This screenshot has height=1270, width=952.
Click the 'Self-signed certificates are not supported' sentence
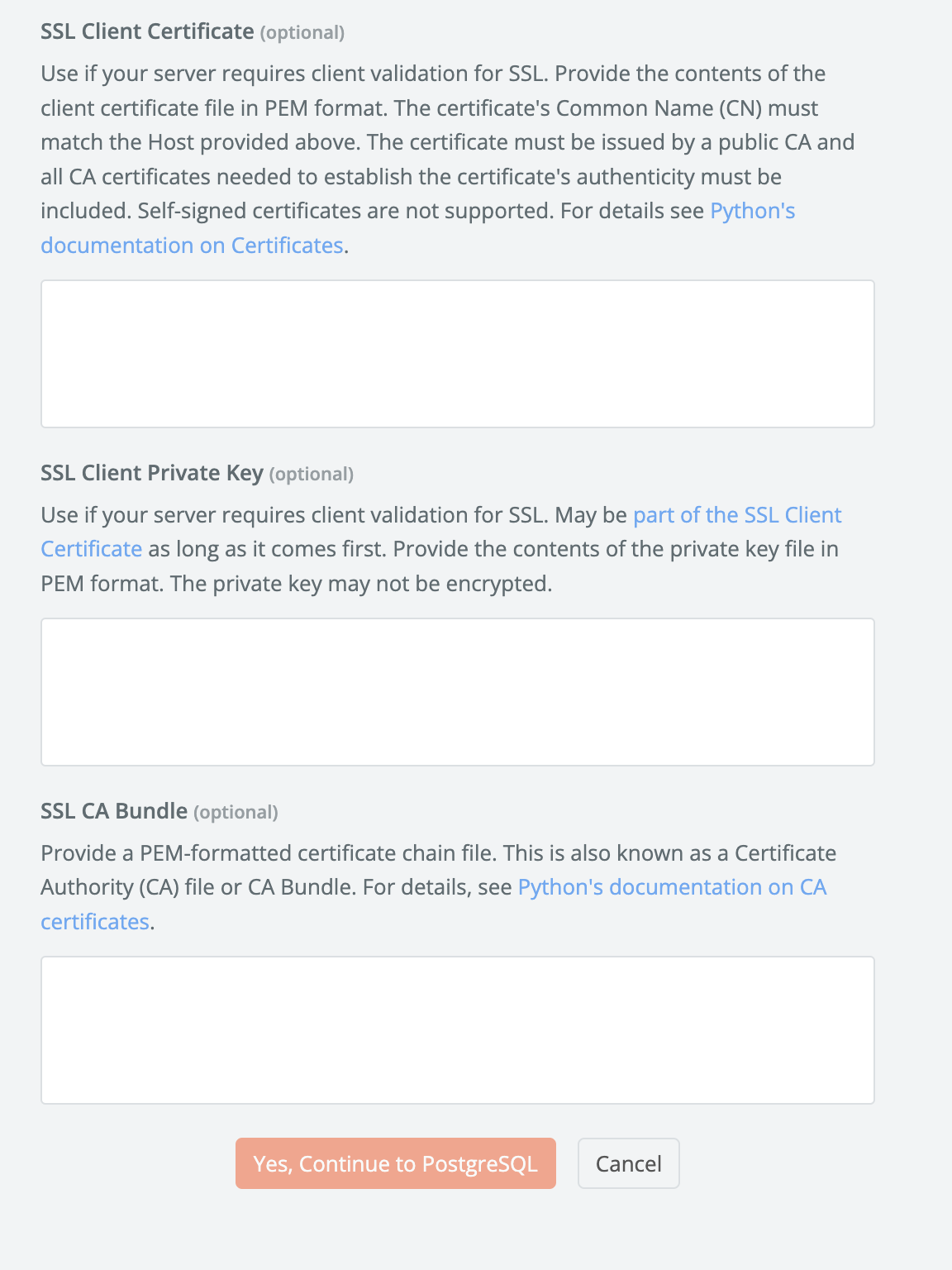[345, 211]
